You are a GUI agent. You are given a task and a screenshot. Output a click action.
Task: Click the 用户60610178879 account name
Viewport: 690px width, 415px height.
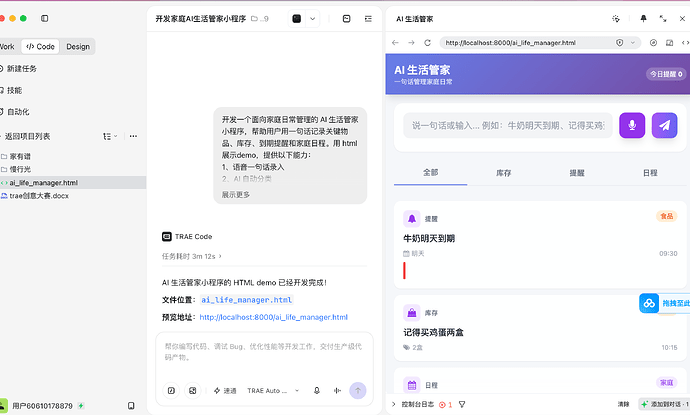tap(42, 406)
